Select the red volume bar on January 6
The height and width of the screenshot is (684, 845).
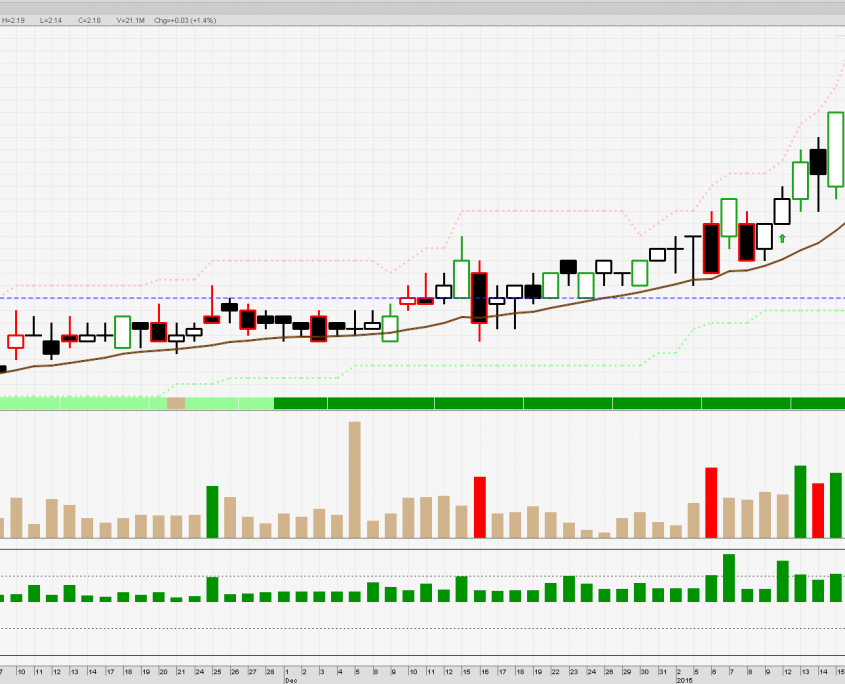(711, 502)
